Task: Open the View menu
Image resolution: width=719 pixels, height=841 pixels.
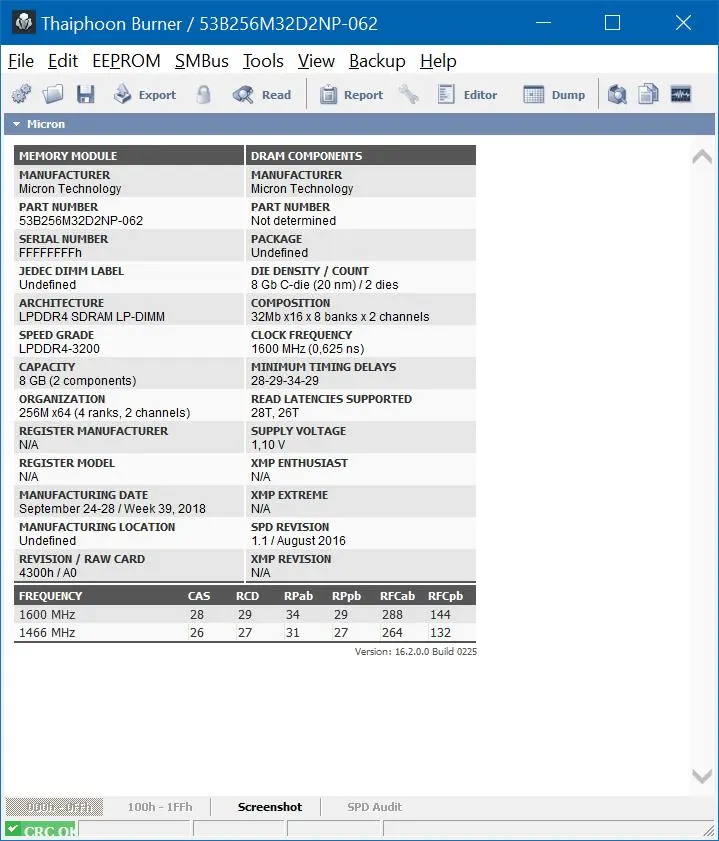Action: point(316,61)
